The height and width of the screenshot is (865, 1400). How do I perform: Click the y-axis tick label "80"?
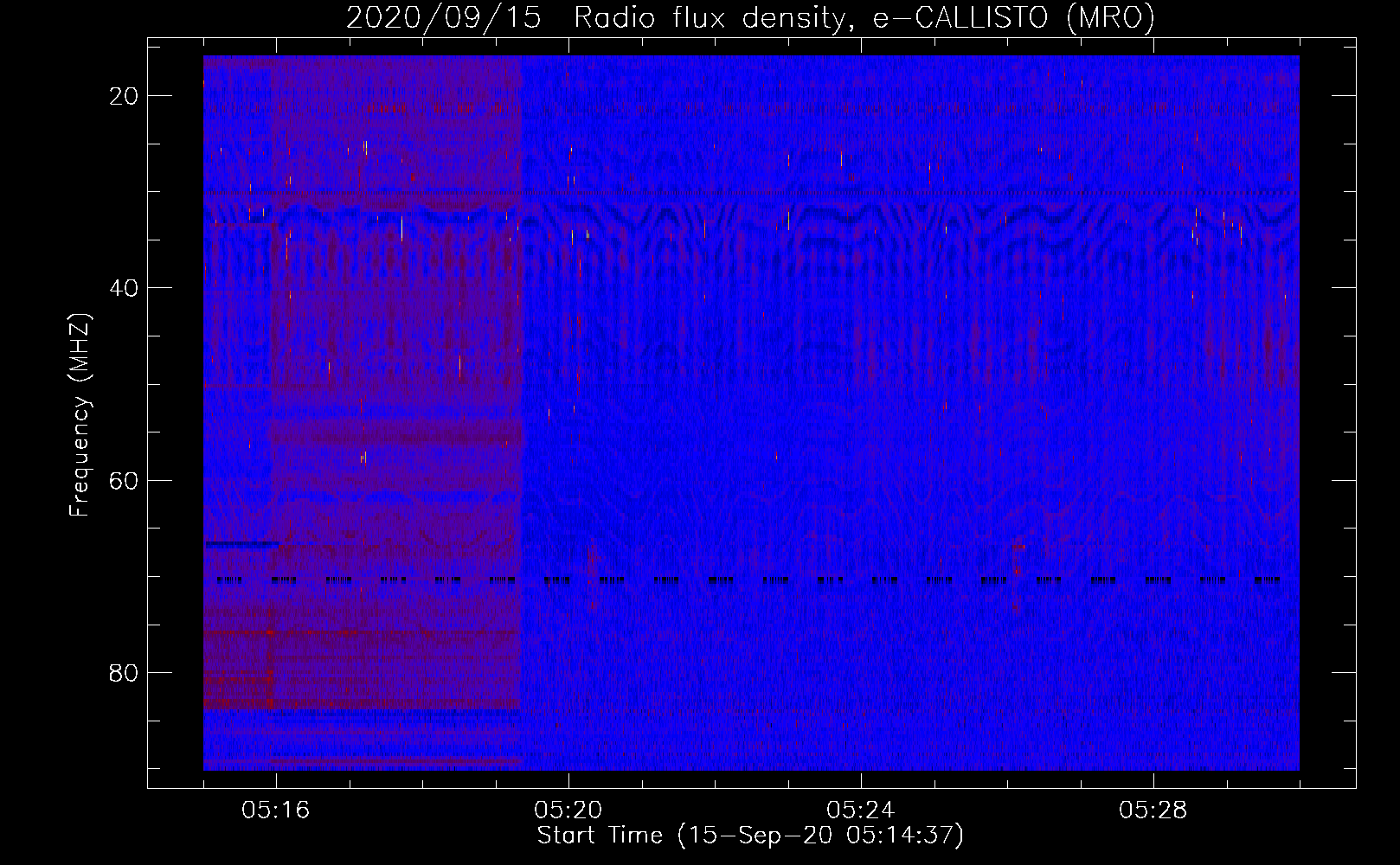[124, 672]
